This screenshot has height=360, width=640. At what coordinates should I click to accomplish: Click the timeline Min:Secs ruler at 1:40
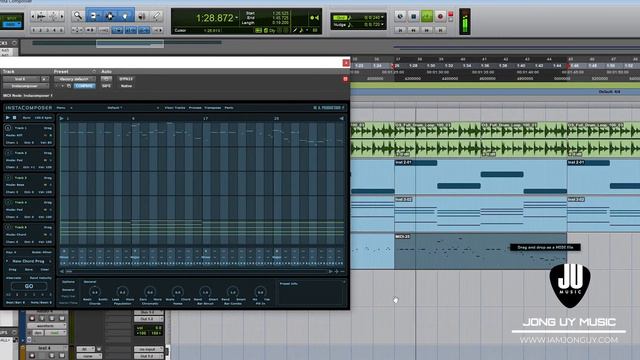tap(521, 66)
